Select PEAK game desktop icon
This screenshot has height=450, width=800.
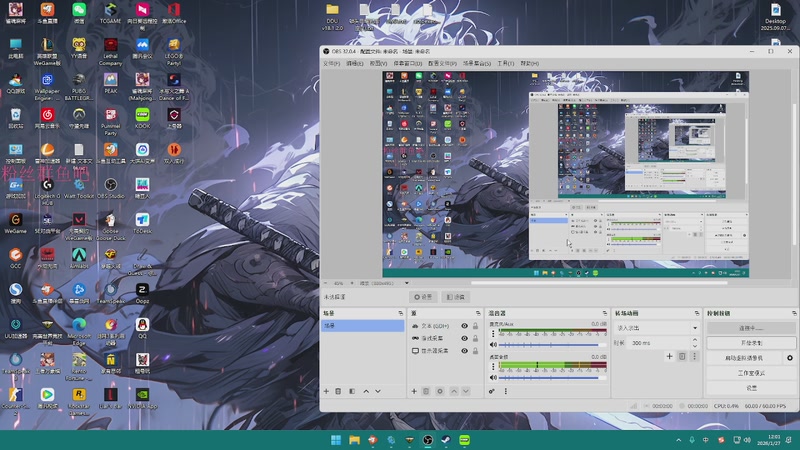(x=110, y=83)
